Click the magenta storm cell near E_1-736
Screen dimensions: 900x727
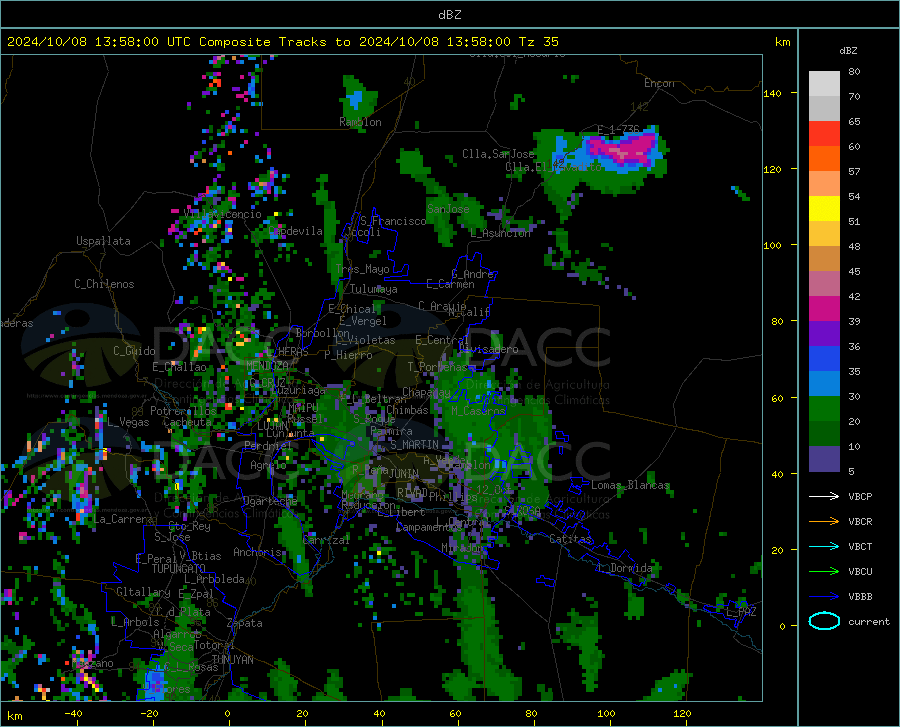tap(623, 148)
